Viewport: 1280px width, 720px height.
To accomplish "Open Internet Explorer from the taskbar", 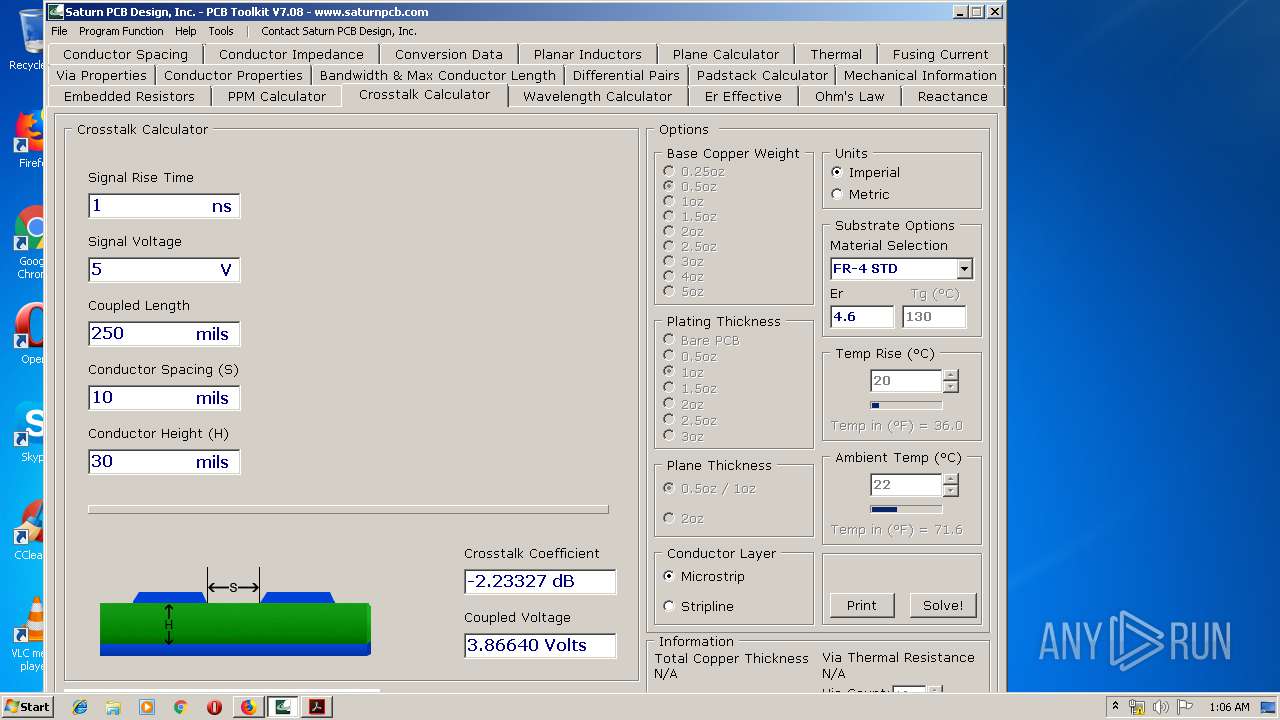I will (80, 707).
